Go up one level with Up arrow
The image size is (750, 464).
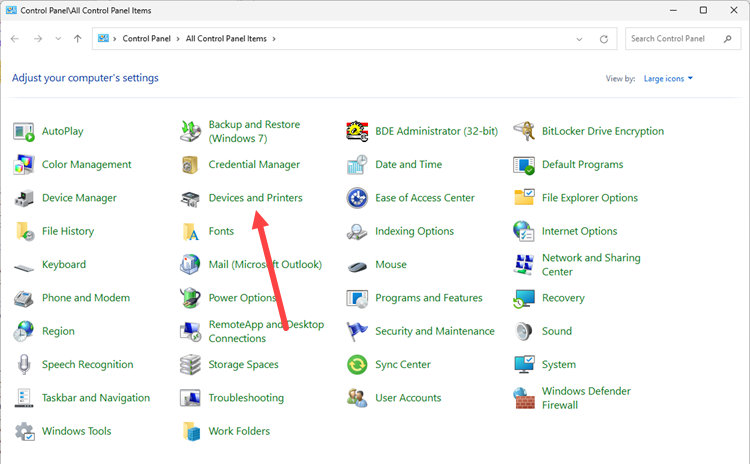click(77, 39)
